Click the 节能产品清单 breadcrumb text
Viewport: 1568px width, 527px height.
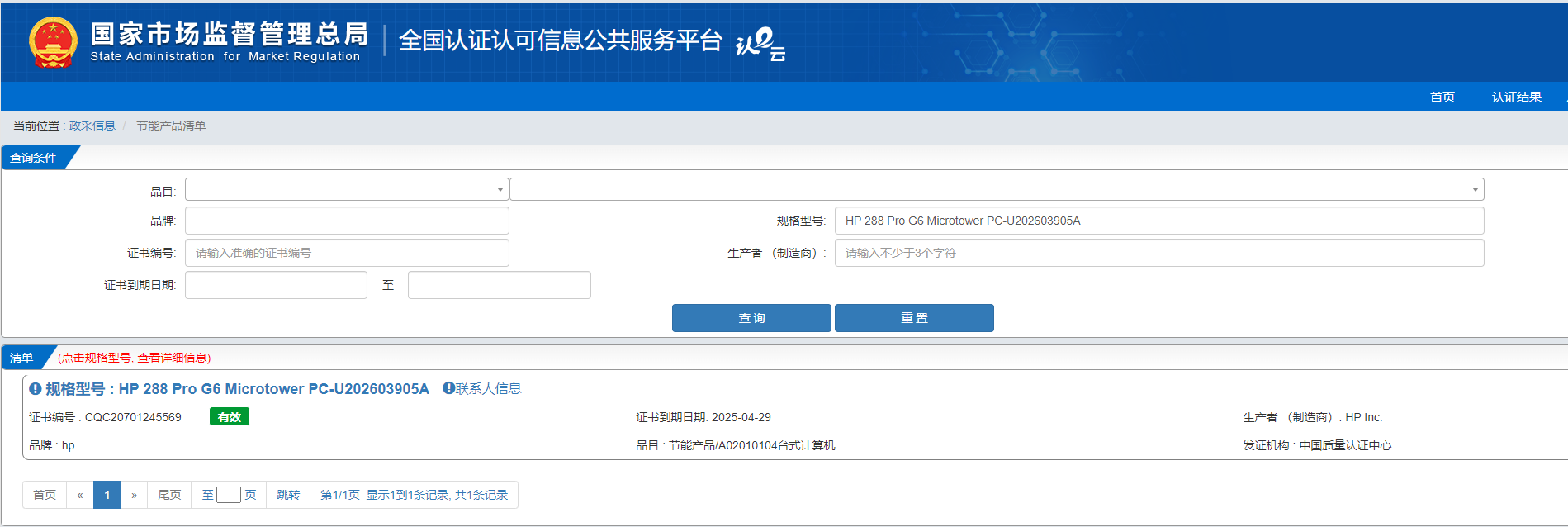[x=171, y=126]
